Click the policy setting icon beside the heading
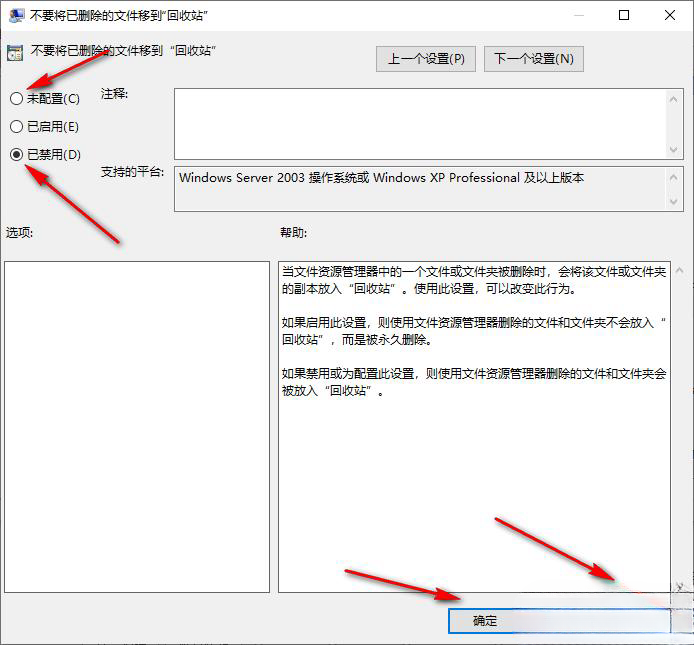 [15, 53]
